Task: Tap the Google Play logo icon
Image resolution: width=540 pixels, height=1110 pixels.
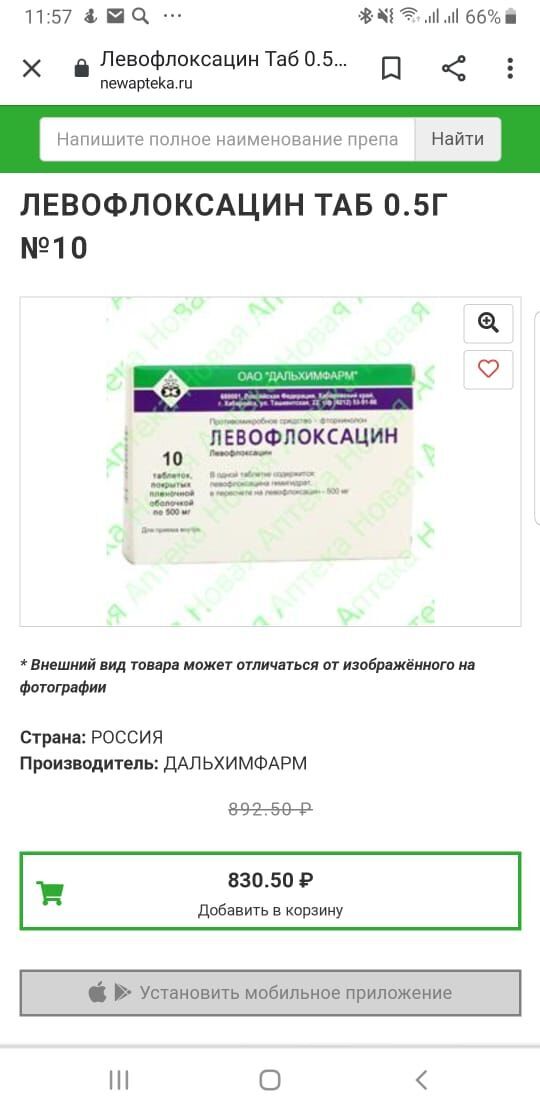Action: [123, 992]
